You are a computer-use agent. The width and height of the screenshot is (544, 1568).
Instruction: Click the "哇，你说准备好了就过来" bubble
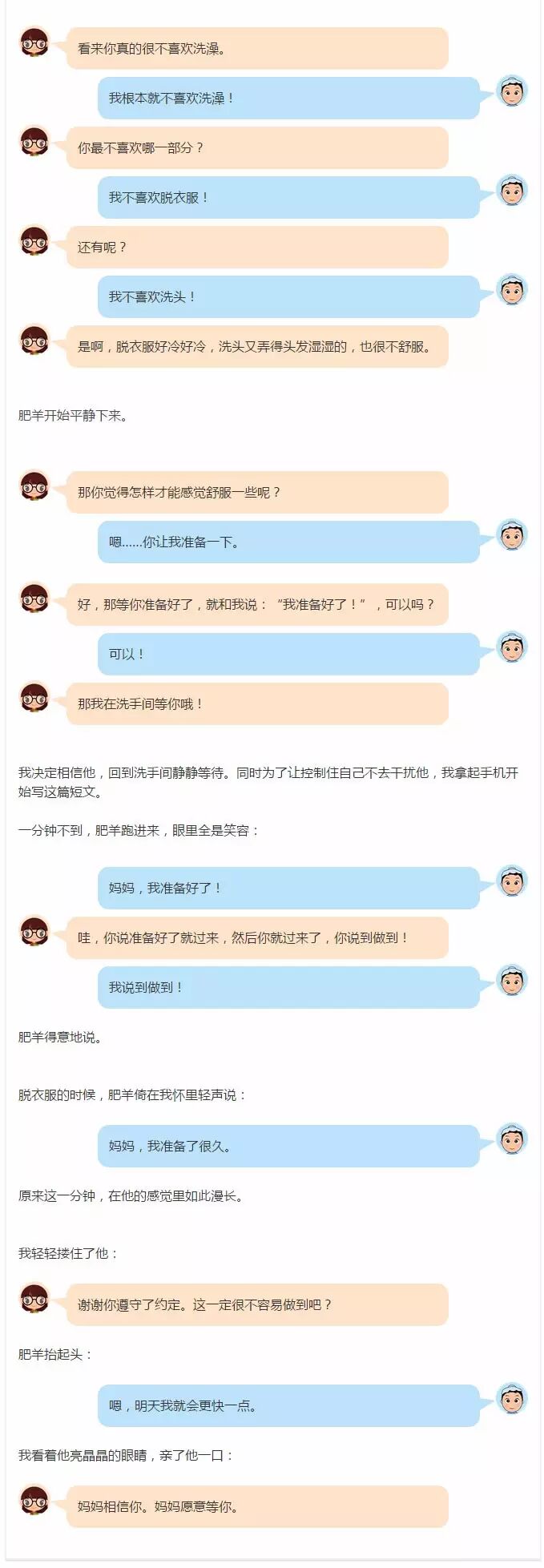[x=257, y=937]
